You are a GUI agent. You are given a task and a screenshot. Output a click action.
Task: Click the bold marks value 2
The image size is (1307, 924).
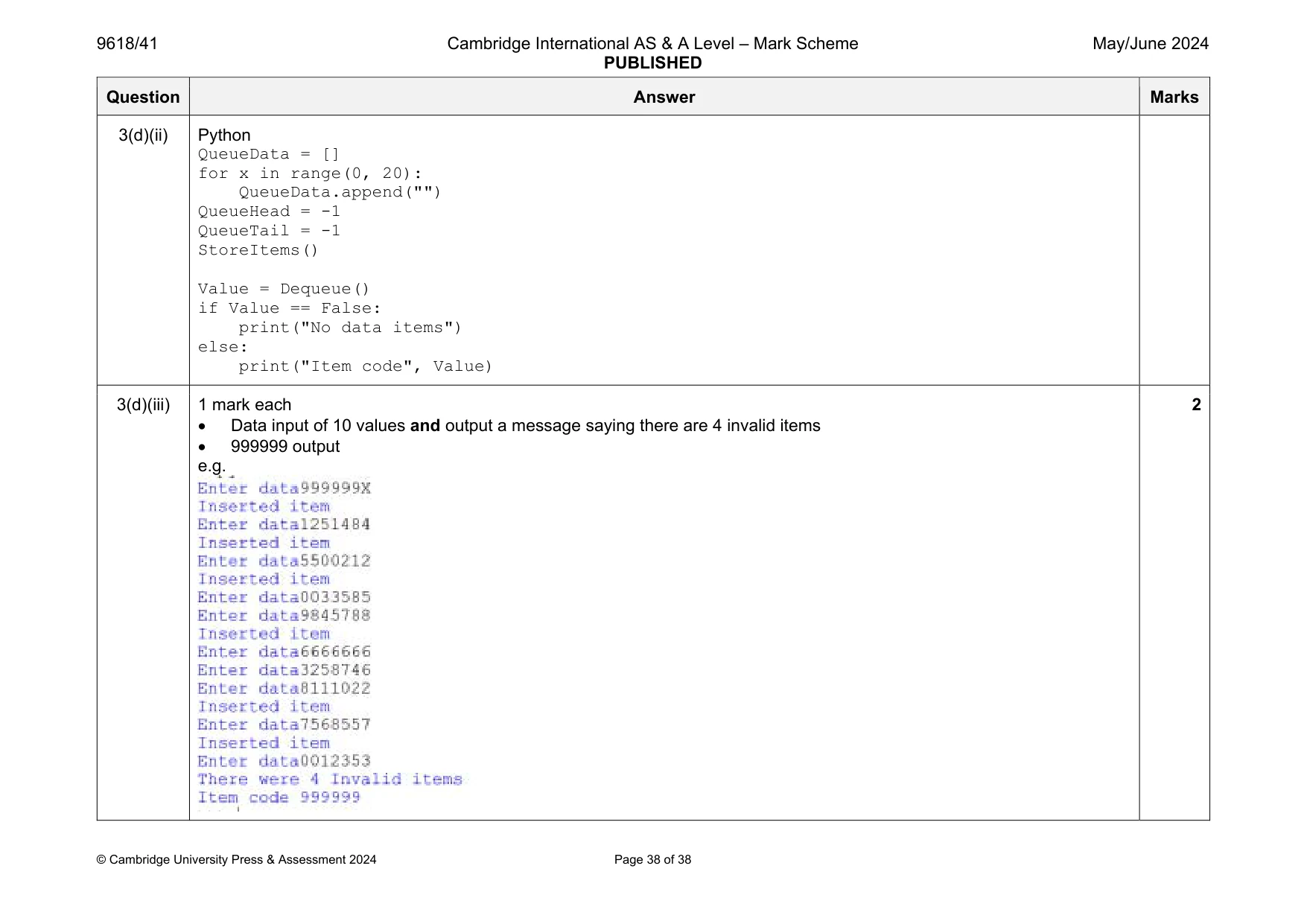[1196, 404]
